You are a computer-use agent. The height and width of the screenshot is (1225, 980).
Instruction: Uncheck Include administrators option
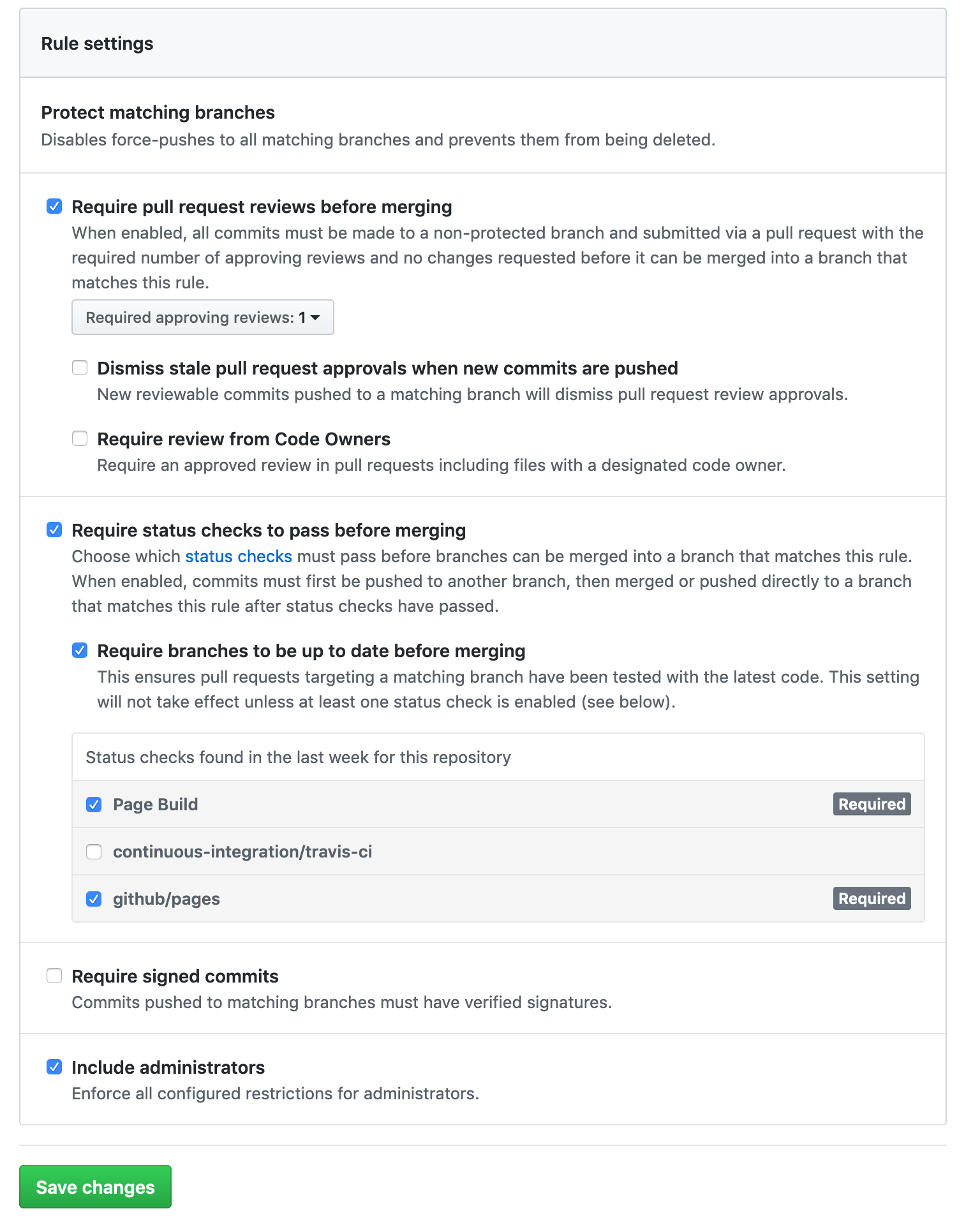pos(54,1067)
